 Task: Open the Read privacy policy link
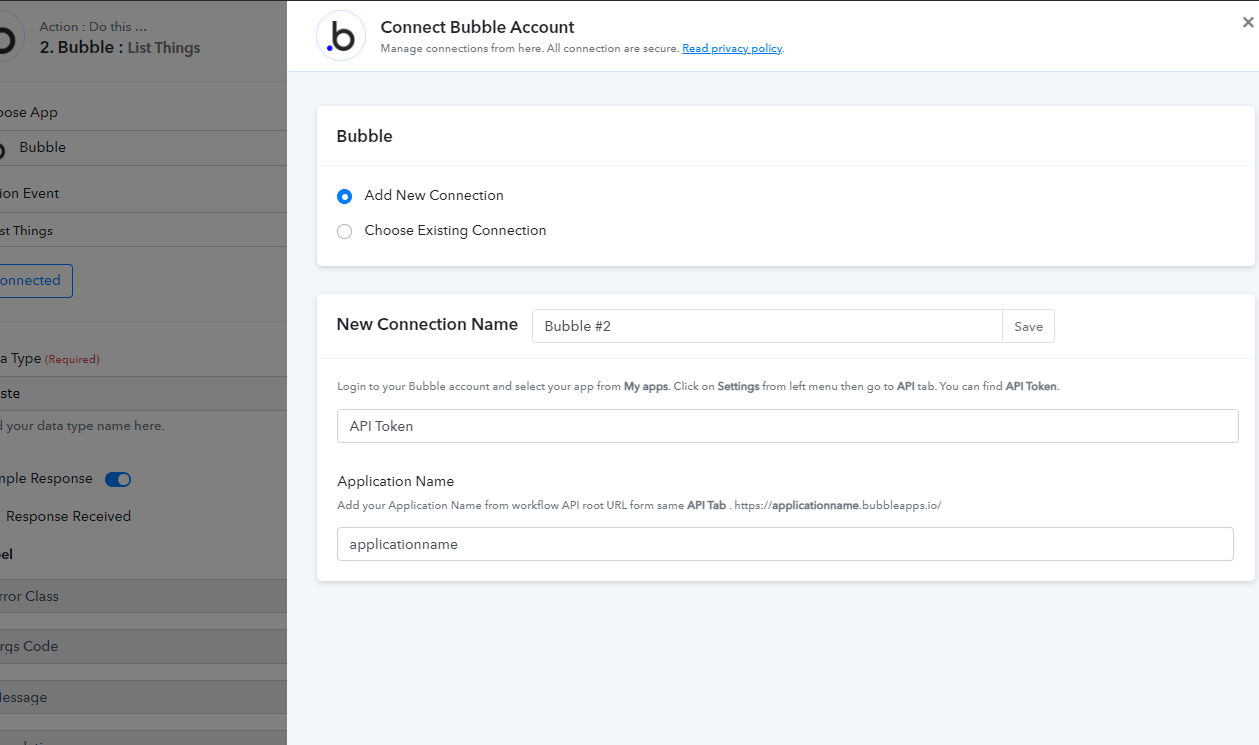point(732,48)
